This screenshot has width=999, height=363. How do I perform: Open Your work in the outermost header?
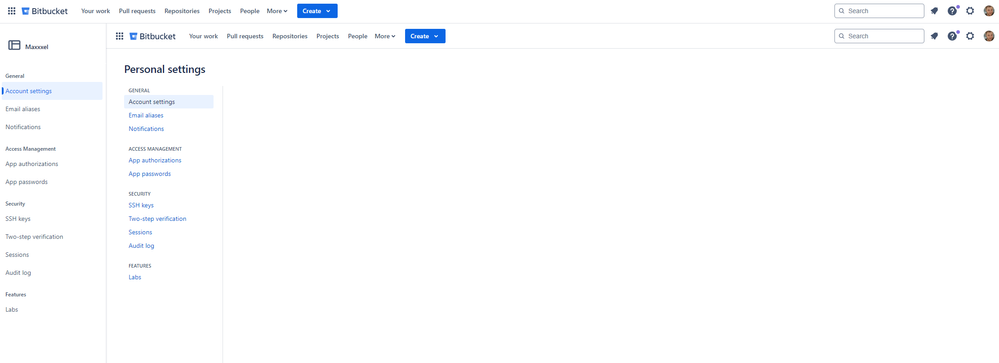coord(96,11)
